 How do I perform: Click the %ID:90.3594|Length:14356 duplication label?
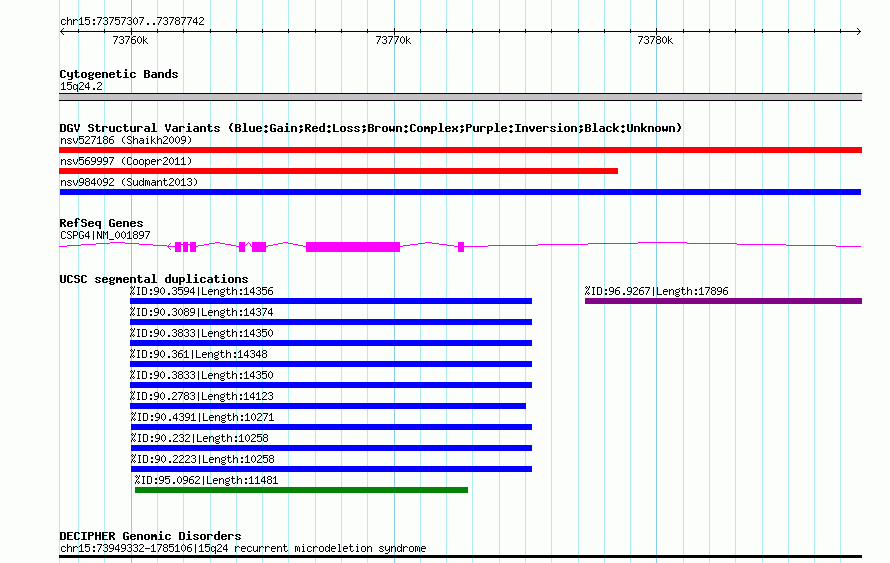click(x=201, y=291)
